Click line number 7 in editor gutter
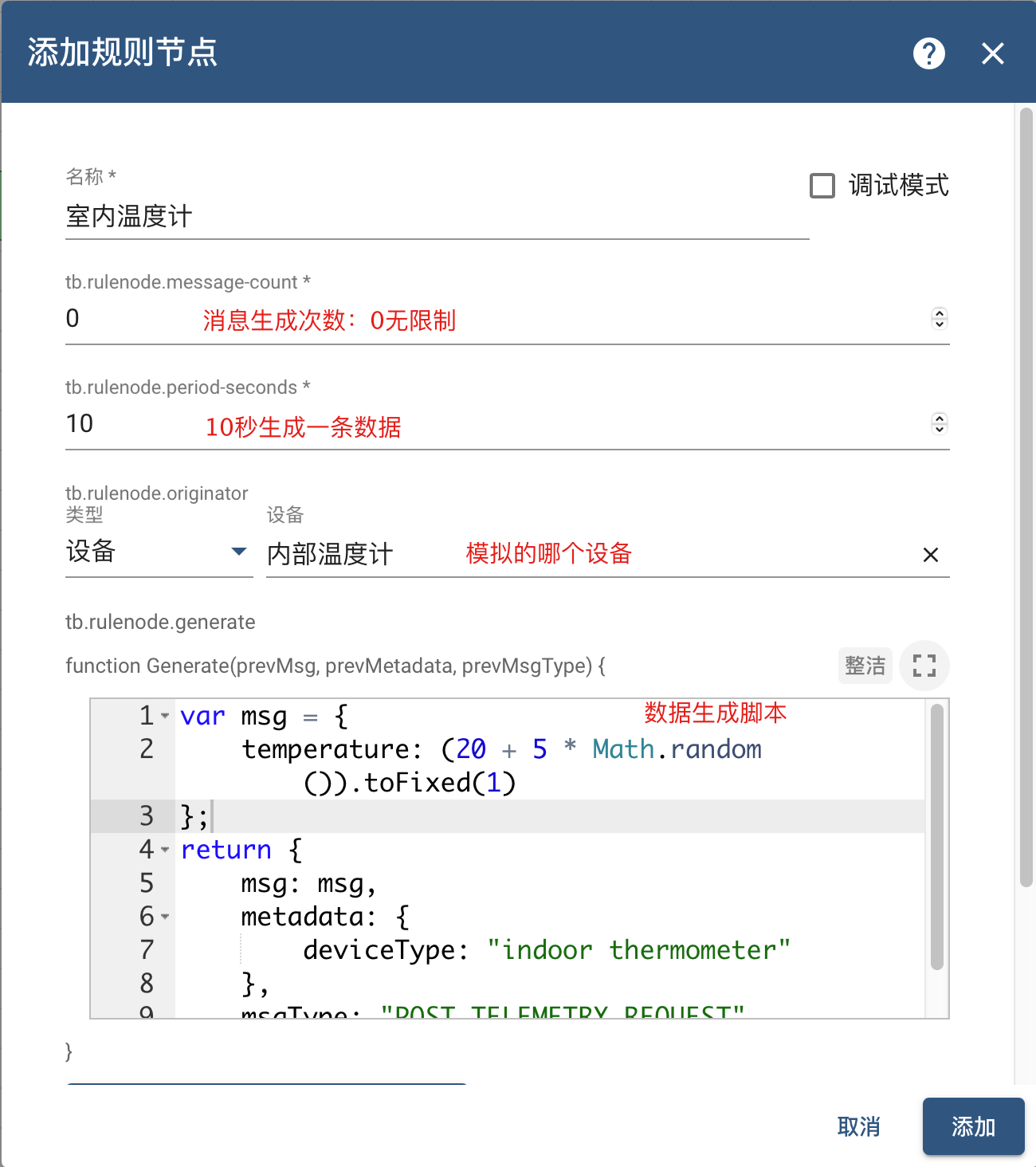This screenshot has width=1036, height=1167. pyautogui.click(x=147, y=950)
